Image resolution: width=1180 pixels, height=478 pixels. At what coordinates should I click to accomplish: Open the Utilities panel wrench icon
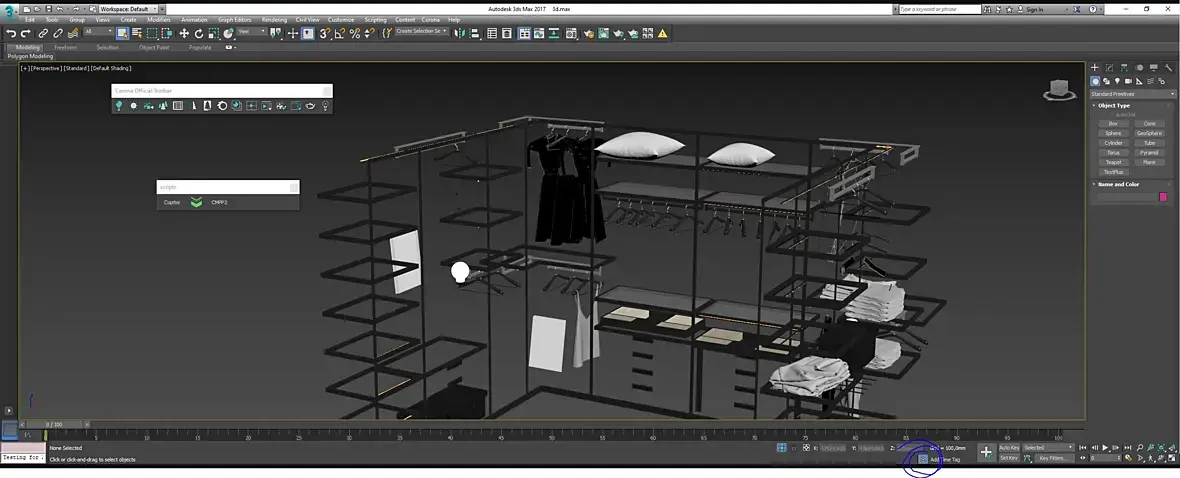tap(1166, 68)
